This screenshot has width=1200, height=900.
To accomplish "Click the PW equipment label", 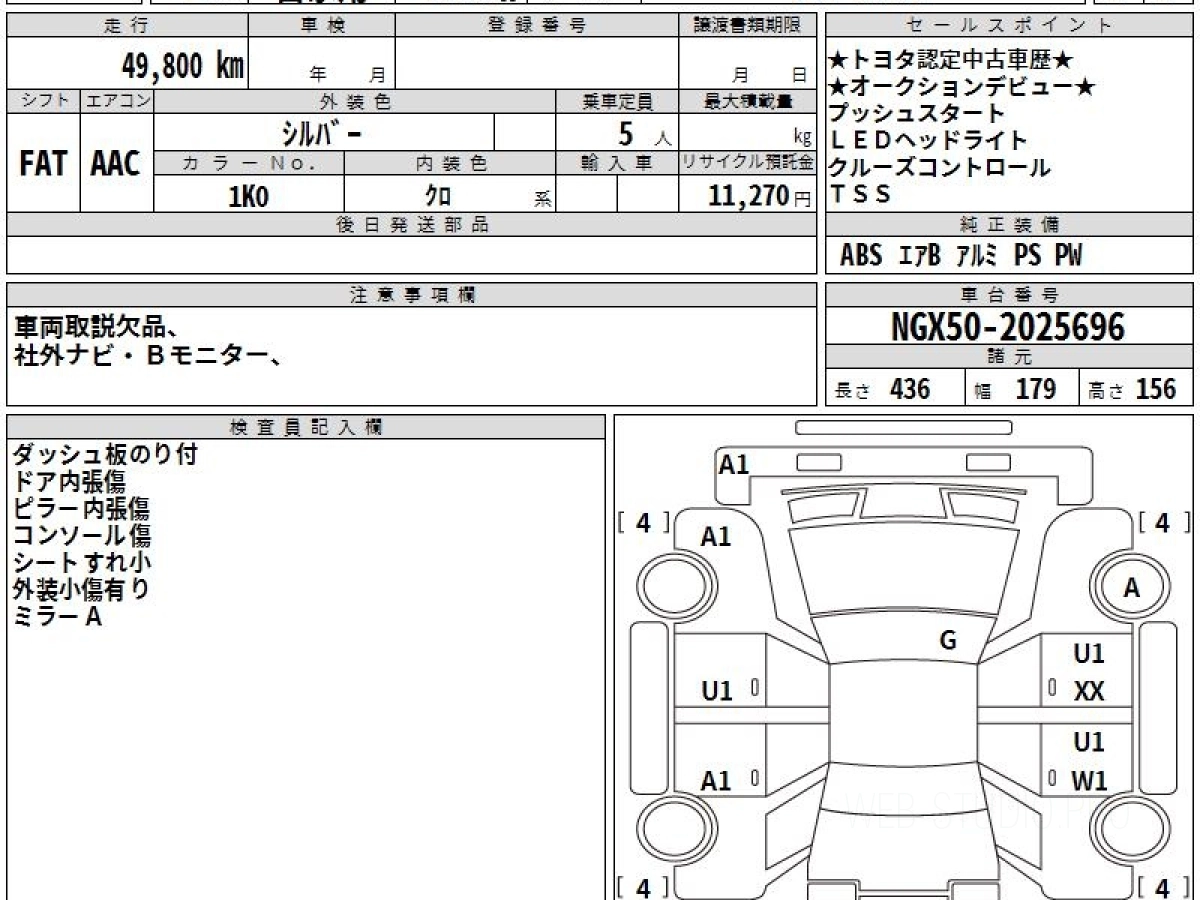I will pyautogui.click(x=1069, y=256).
